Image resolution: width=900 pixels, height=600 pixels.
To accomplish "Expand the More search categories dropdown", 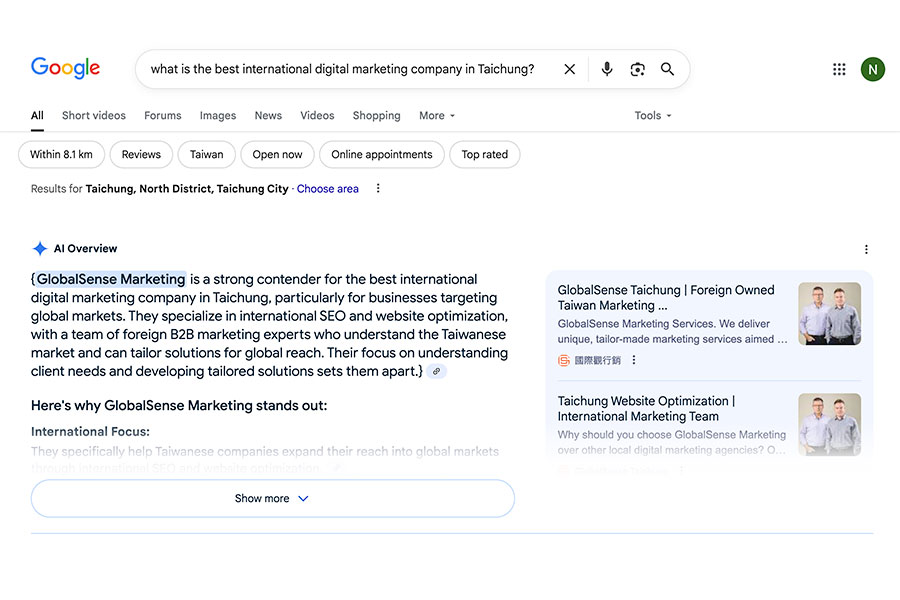I will click(x=437, y=116).
